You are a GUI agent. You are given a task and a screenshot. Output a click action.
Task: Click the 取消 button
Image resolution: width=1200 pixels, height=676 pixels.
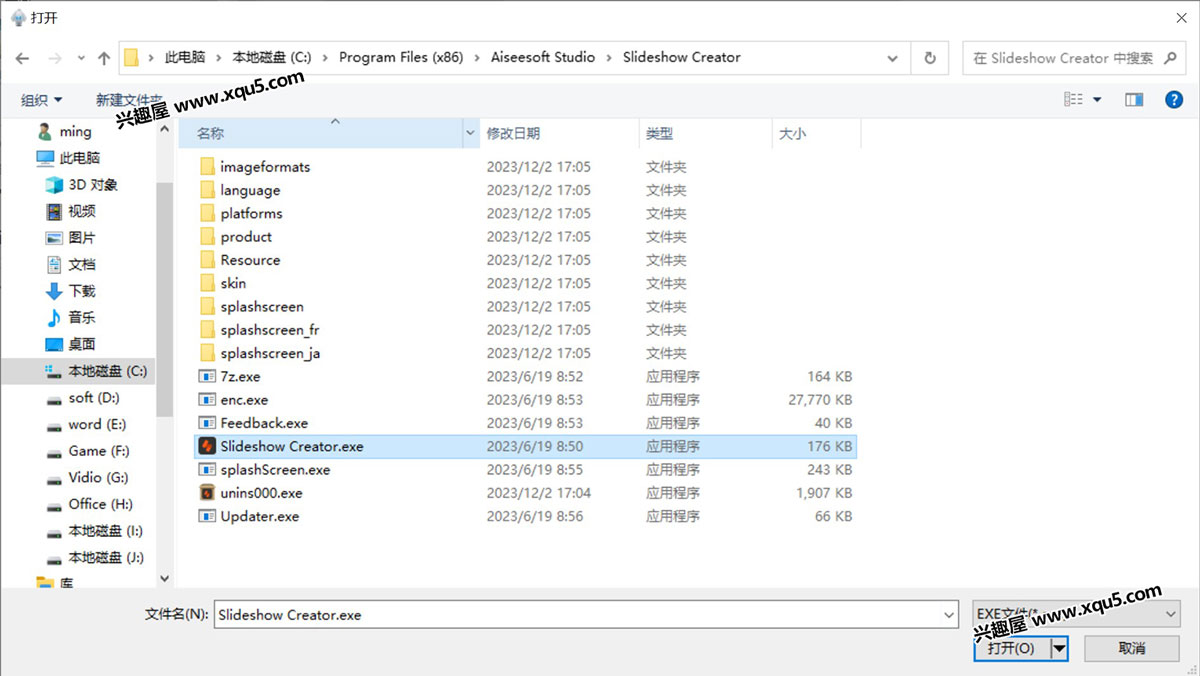coord(1132,648)
